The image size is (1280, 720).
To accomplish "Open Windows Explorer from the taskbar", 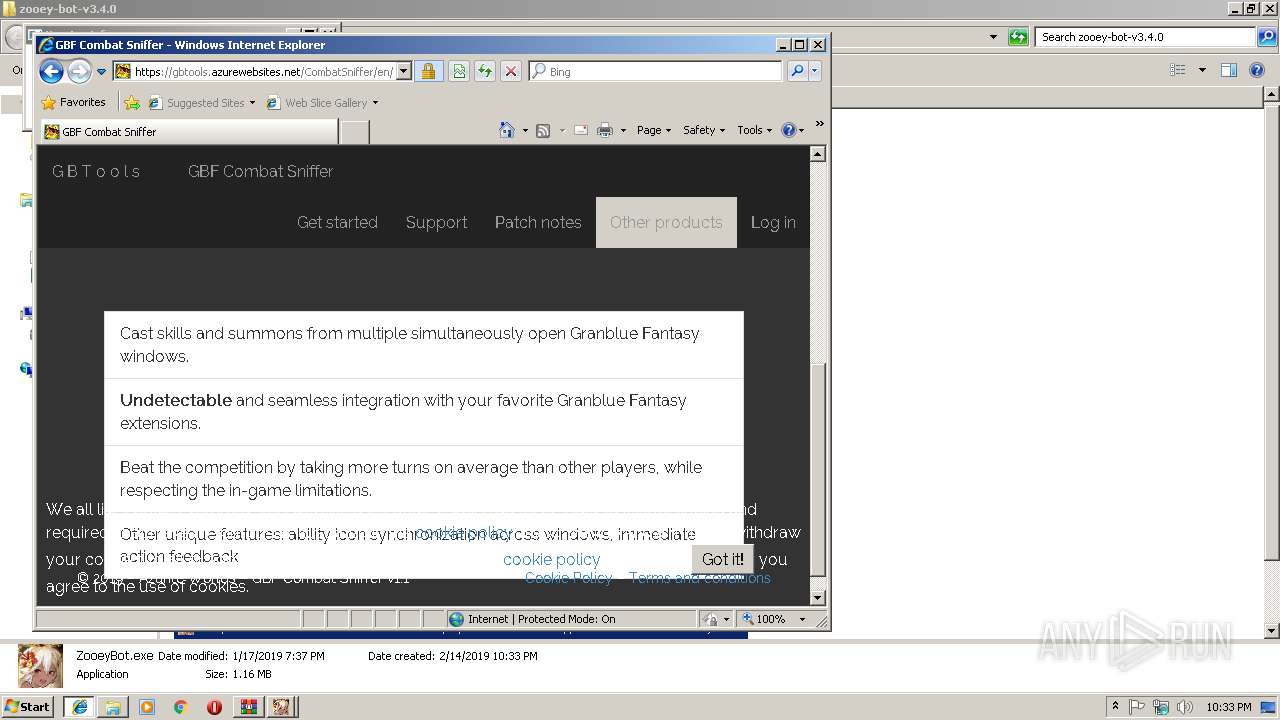I will (113, 706).
